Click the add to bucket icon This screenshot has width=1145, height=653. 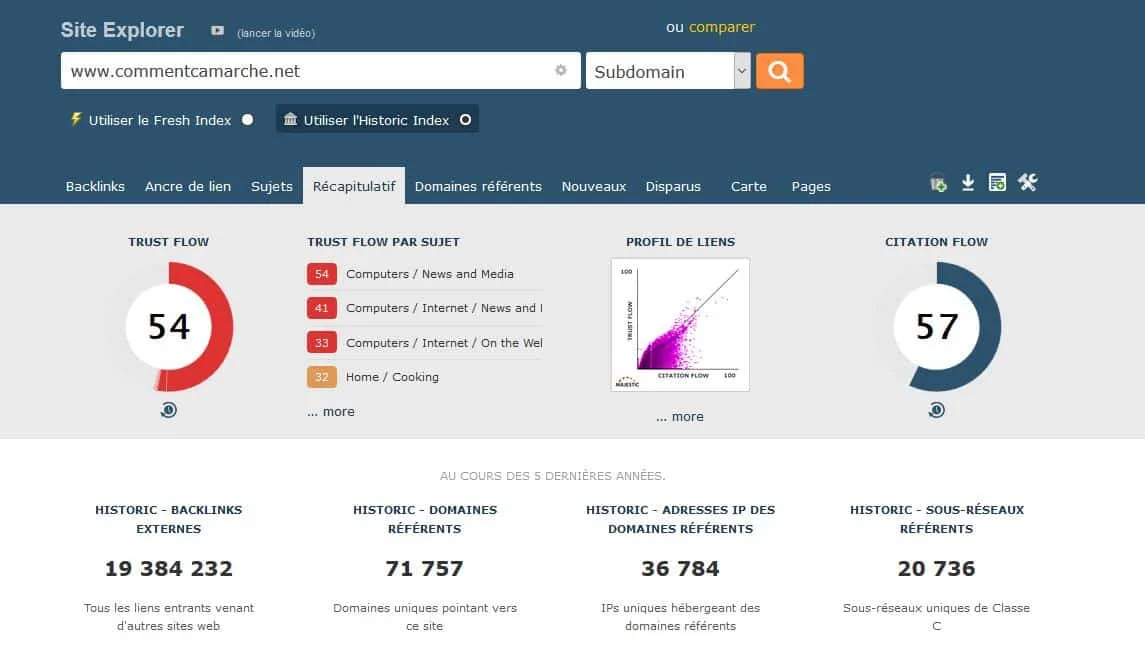(x=938, y=183)
